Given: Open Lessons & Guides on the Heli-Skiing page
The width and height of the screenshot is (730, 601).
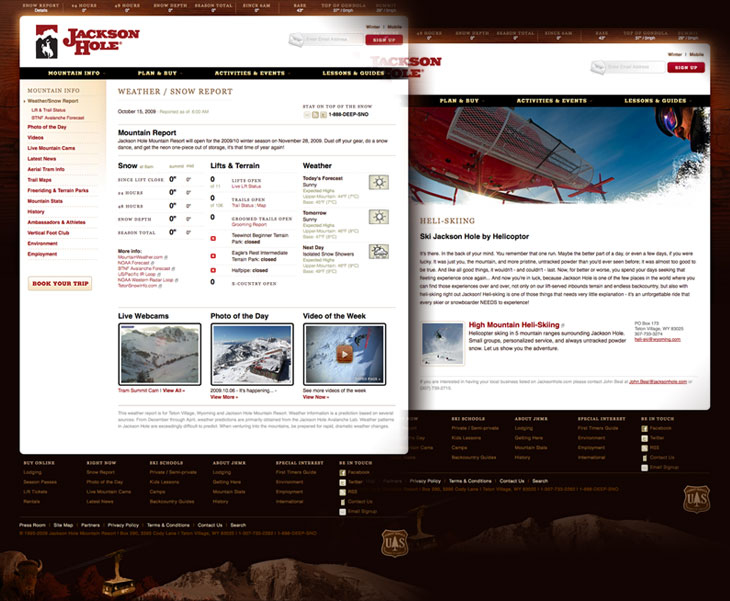Looking at the screenshot, I should [655, 101].
